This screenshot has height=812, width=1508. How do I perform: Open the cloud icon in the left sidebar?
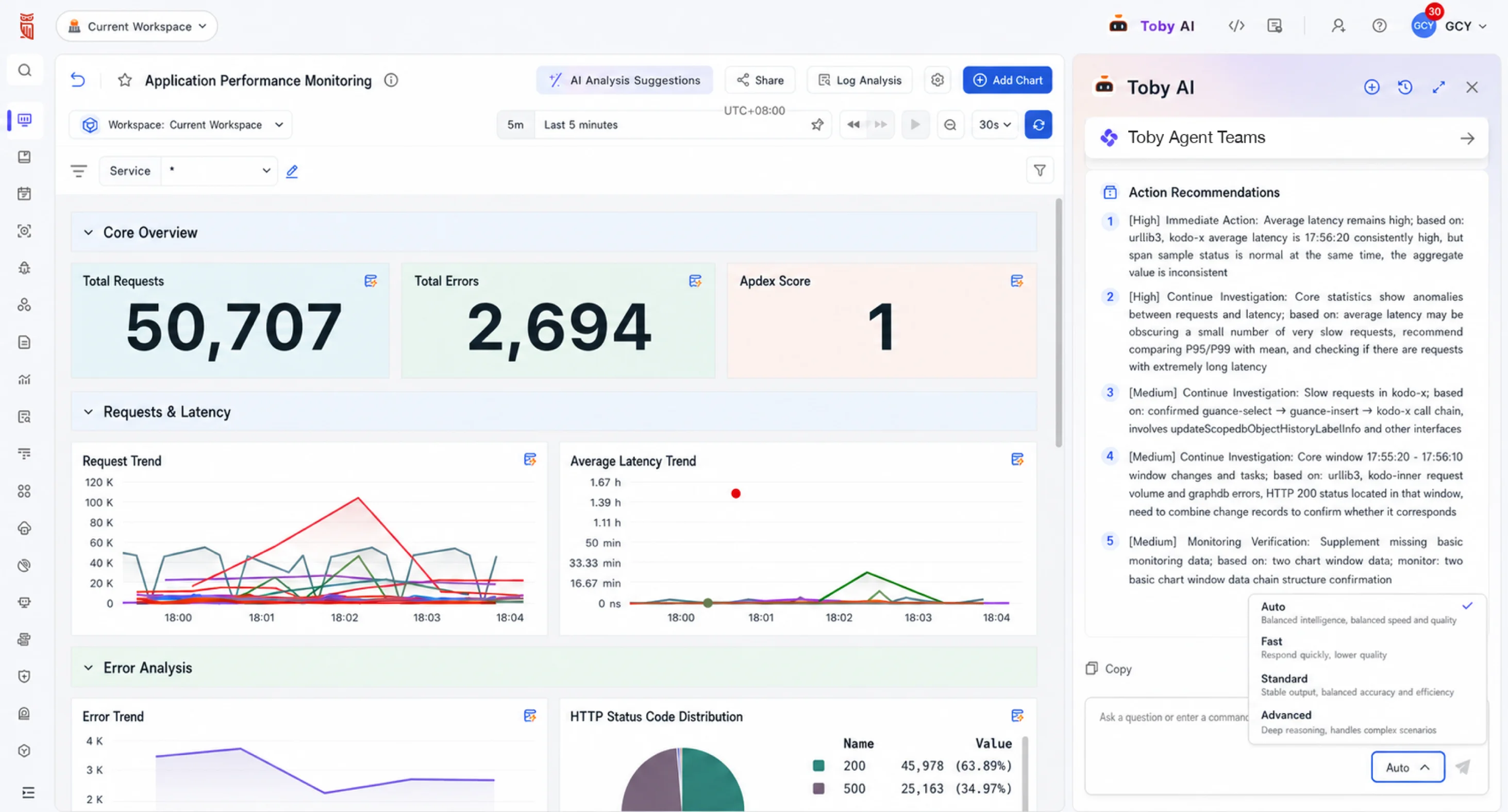pos(25,528)
